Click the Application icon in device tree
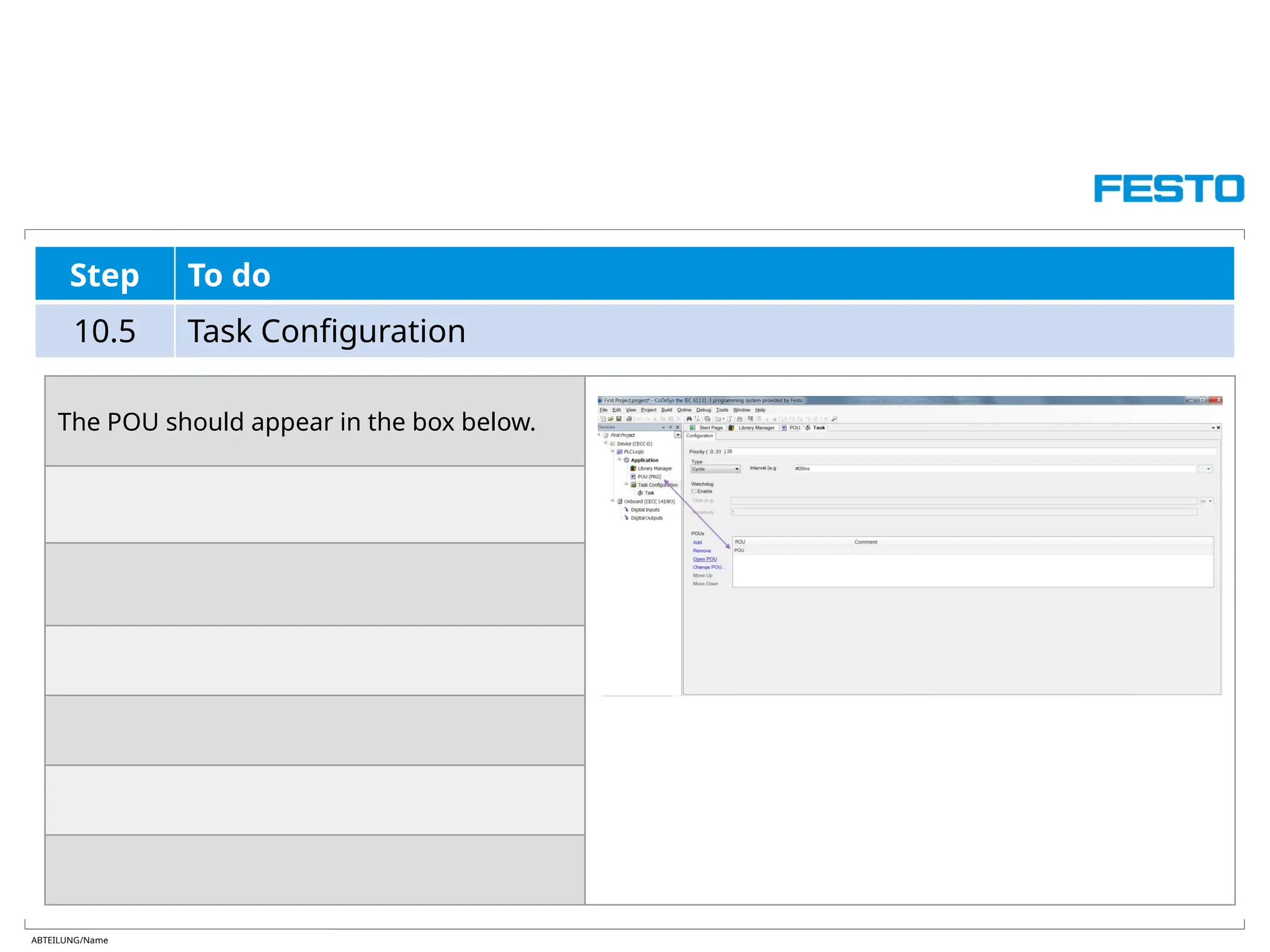1270x952 pixels. (626, 460)
